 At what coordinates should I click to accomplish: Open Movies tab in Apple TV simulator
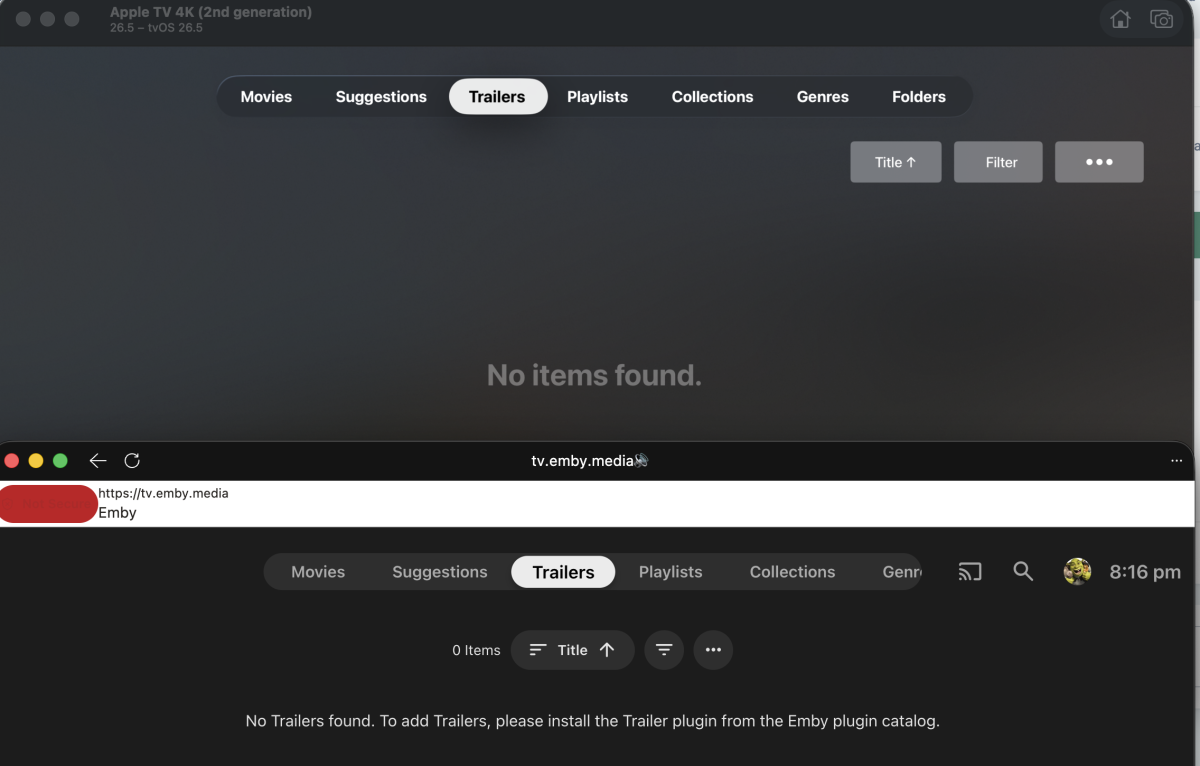pyautogui.click(x=266, y=97)
